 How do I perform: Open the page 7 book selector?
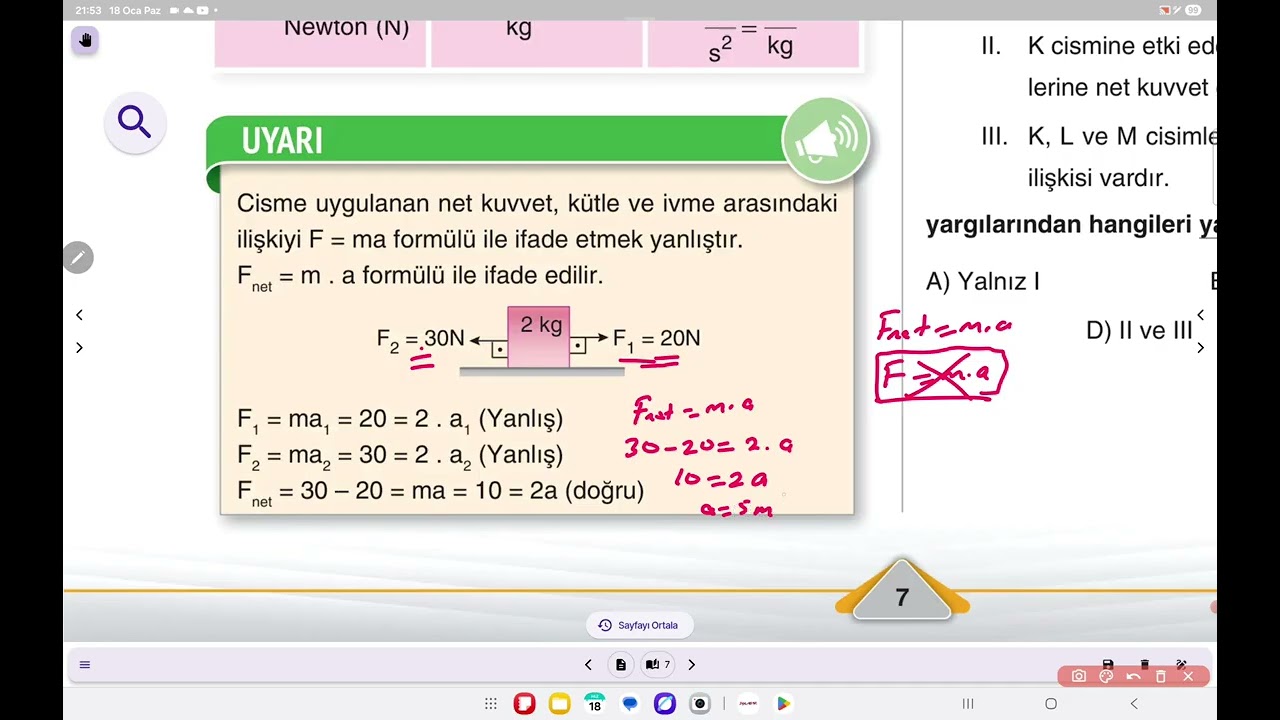click(x=658, y=665)
